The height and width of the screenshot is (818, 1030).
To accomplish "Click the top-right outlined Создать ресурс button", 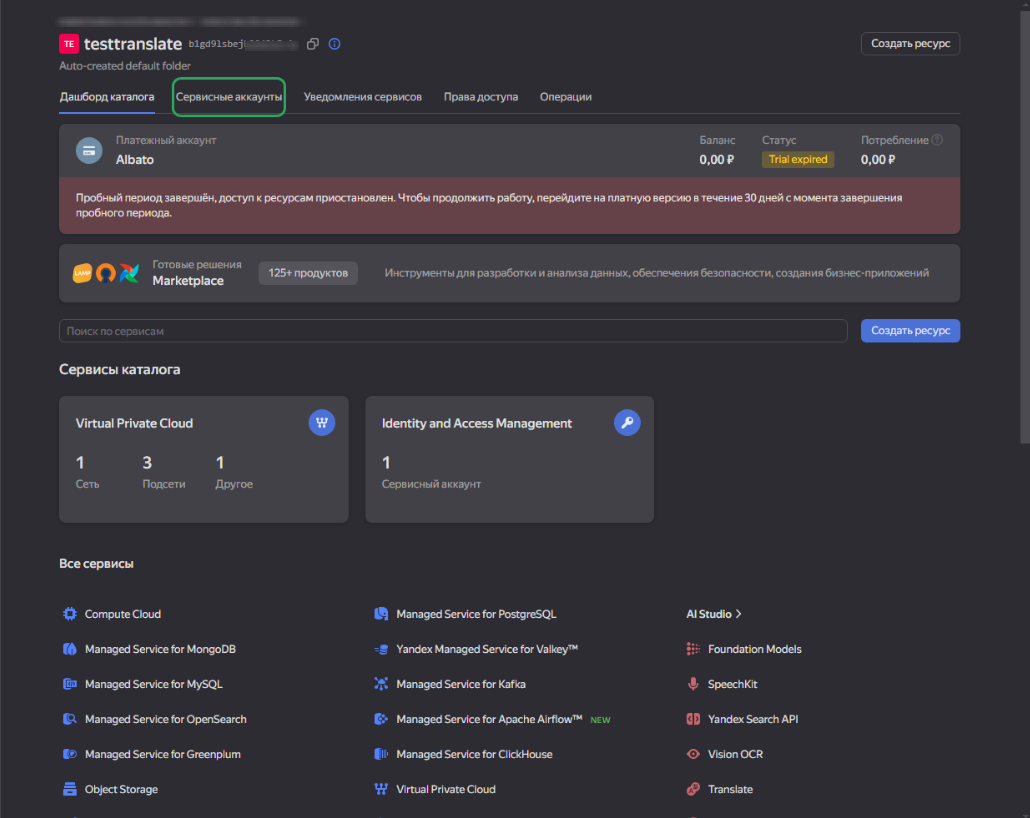I will pyautogui.click(x=910, y=44).
